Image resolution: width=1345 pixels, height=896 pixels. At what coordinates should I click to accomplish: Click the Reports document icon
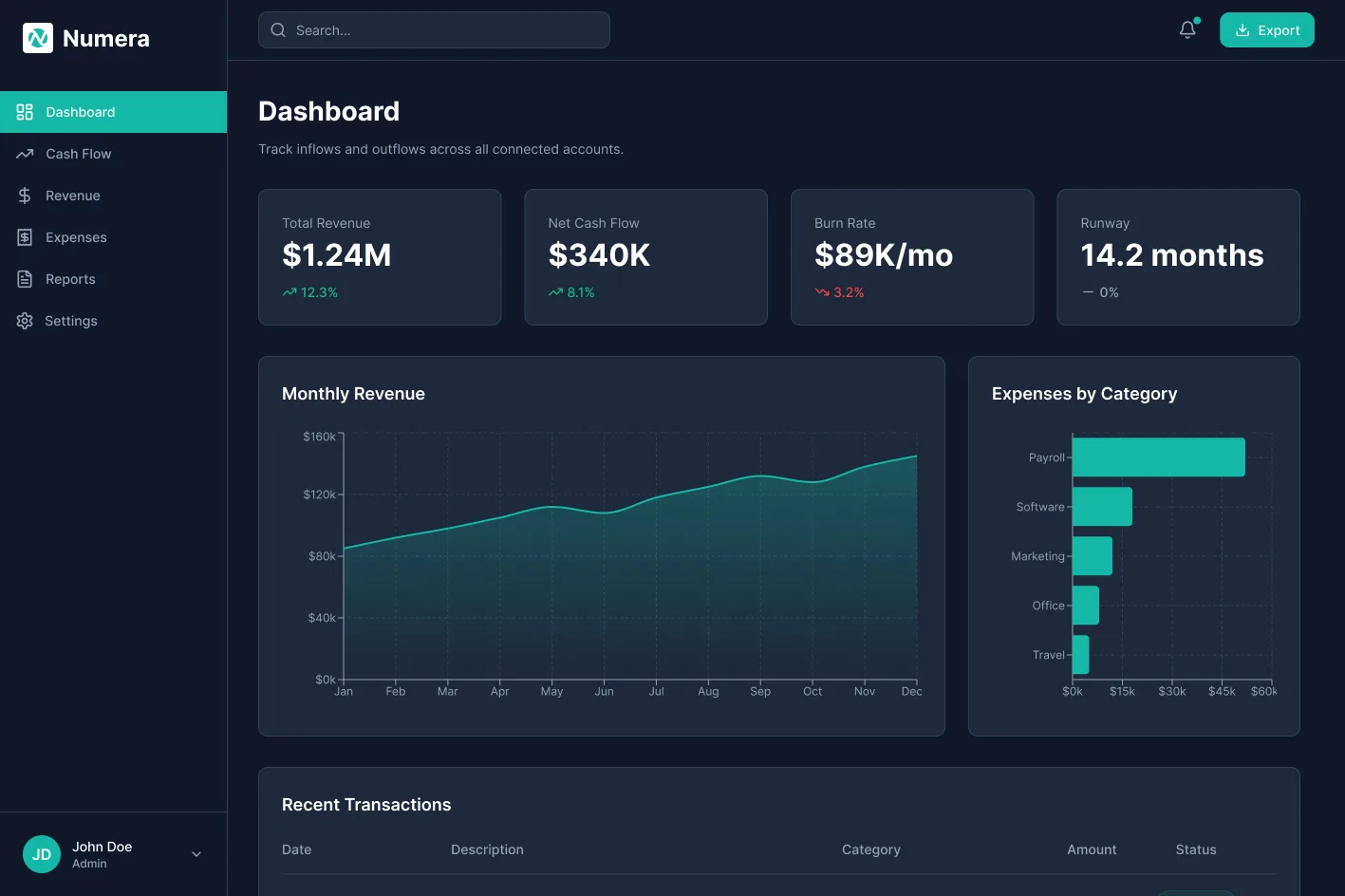(x=25, y=279)
